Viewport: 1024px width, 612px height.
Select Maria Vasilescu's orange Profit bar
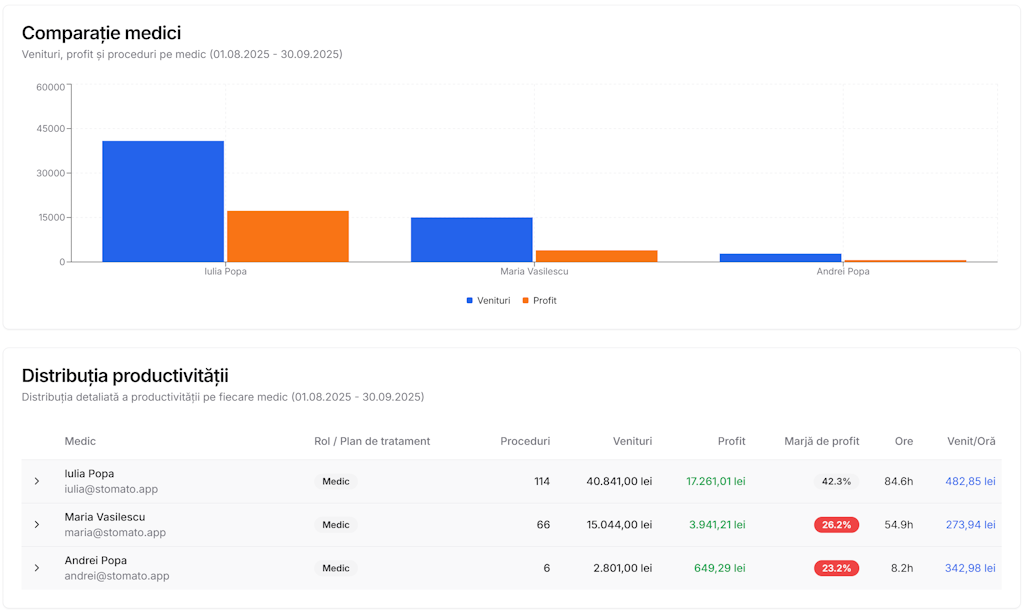pos(596,256)
